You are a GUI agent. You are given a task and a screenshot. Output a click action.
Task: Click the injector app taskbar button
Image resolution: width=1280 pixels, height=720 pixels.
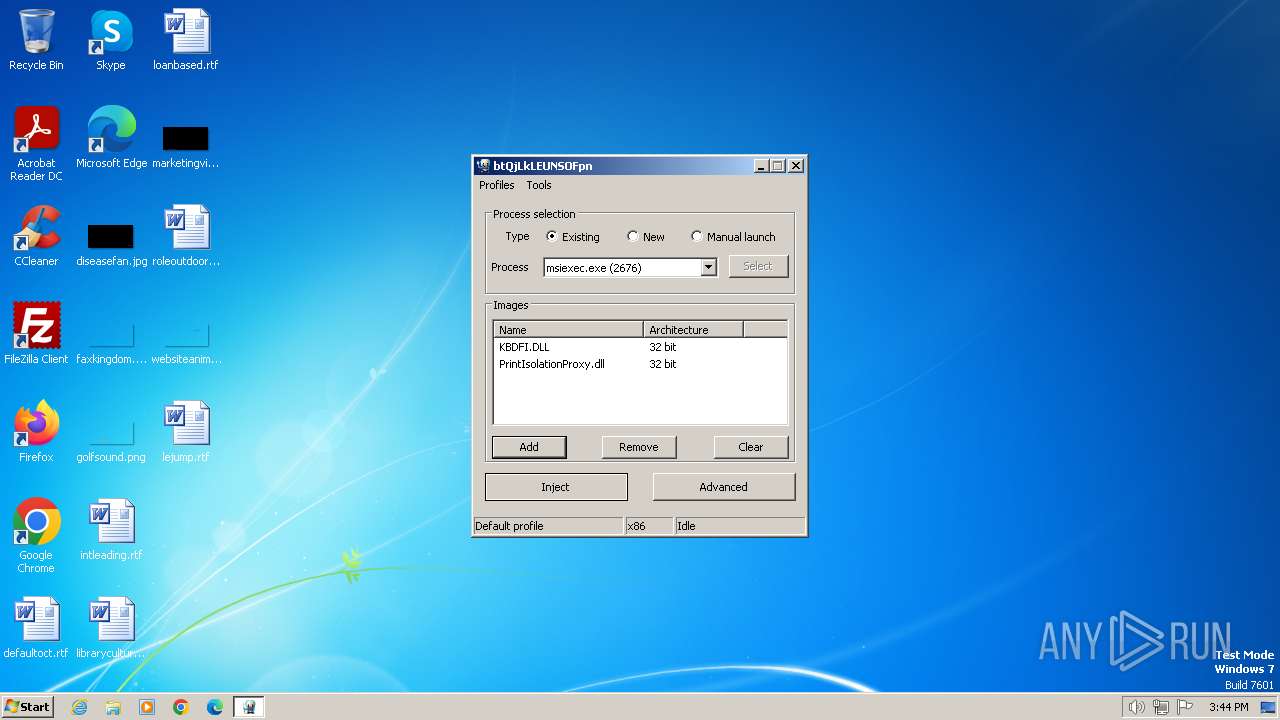(x=249, y=707)
